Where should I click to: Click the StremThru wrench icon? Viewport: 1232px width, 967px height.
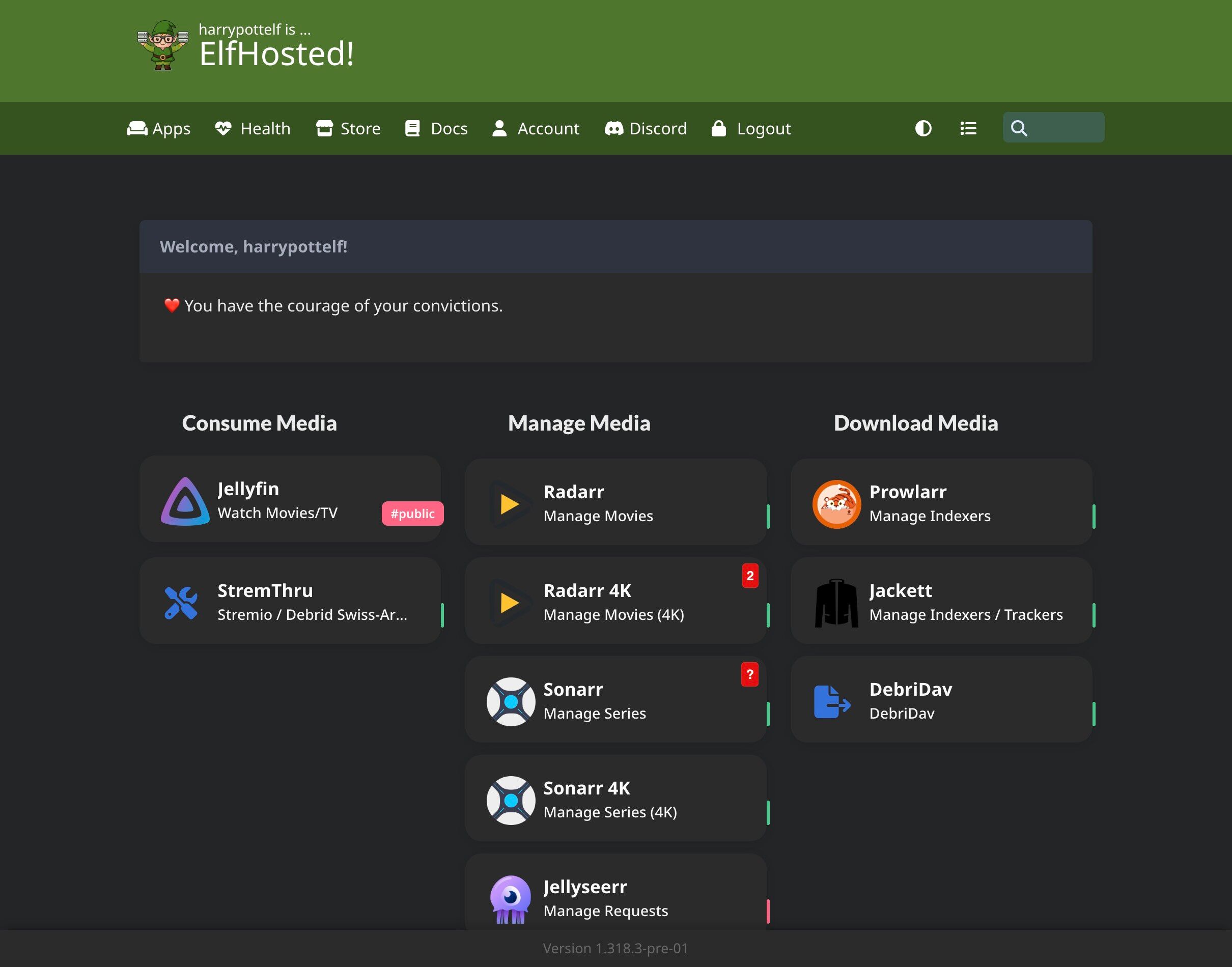[181, 603]
